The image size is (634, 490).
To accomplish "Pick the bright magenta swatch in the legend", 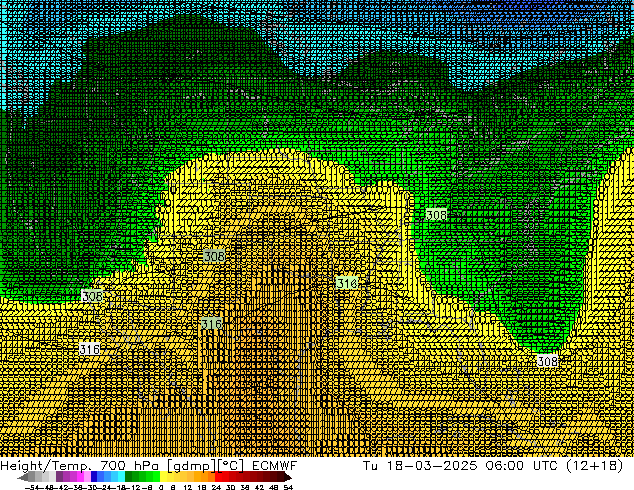I will [80, 477].
